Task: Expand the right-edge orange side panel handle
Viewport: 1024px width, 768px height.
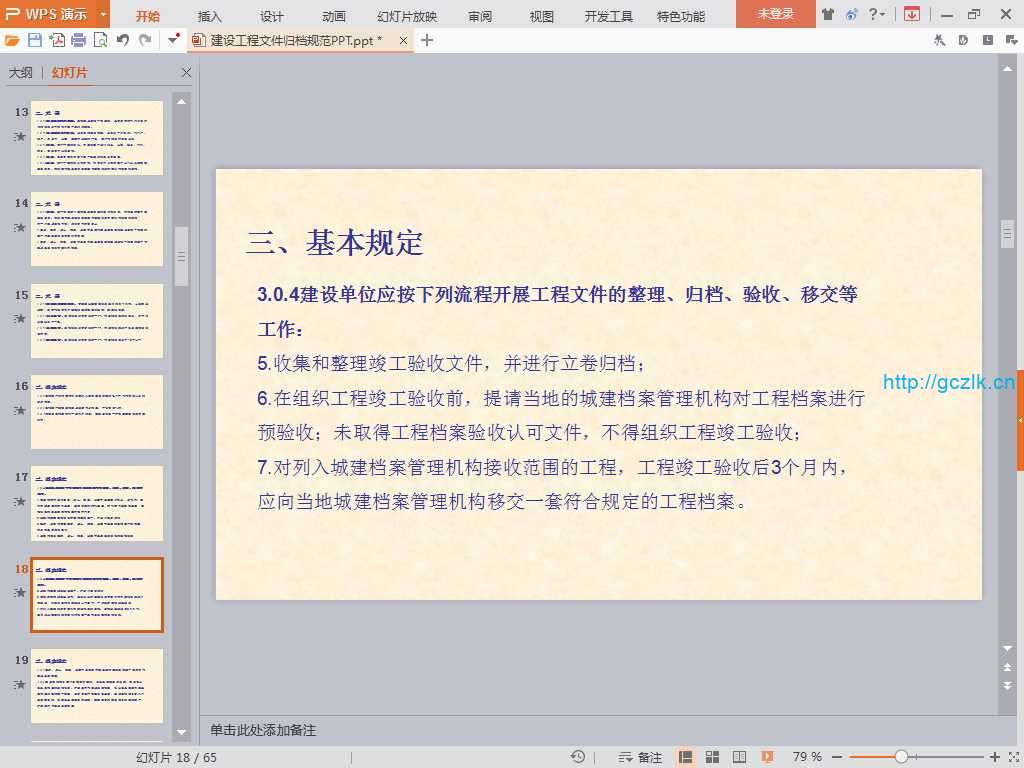Action: [x=1020, y=420]
